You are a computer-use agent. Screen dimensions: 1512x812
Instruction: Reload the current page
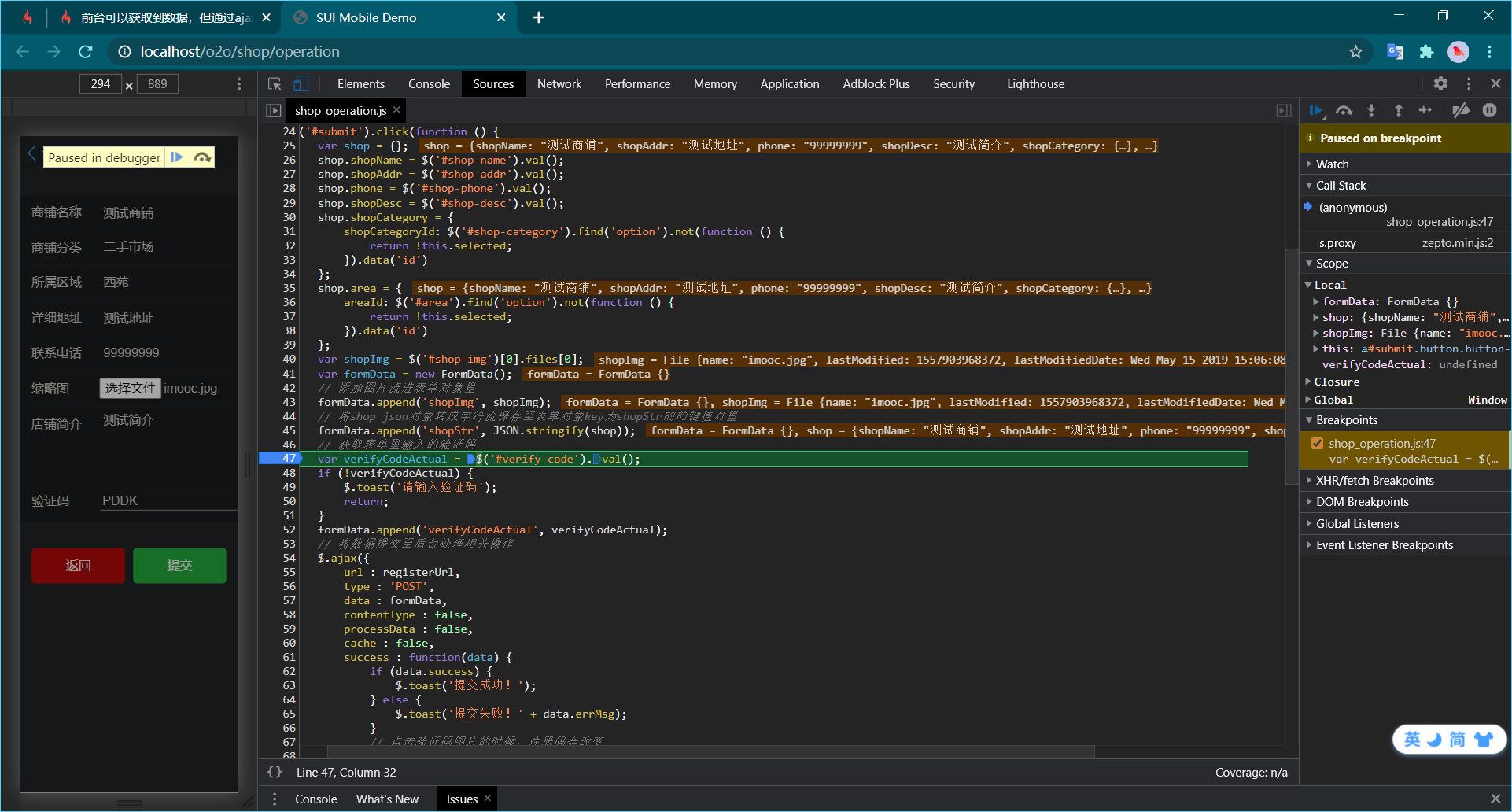[86, 52]
